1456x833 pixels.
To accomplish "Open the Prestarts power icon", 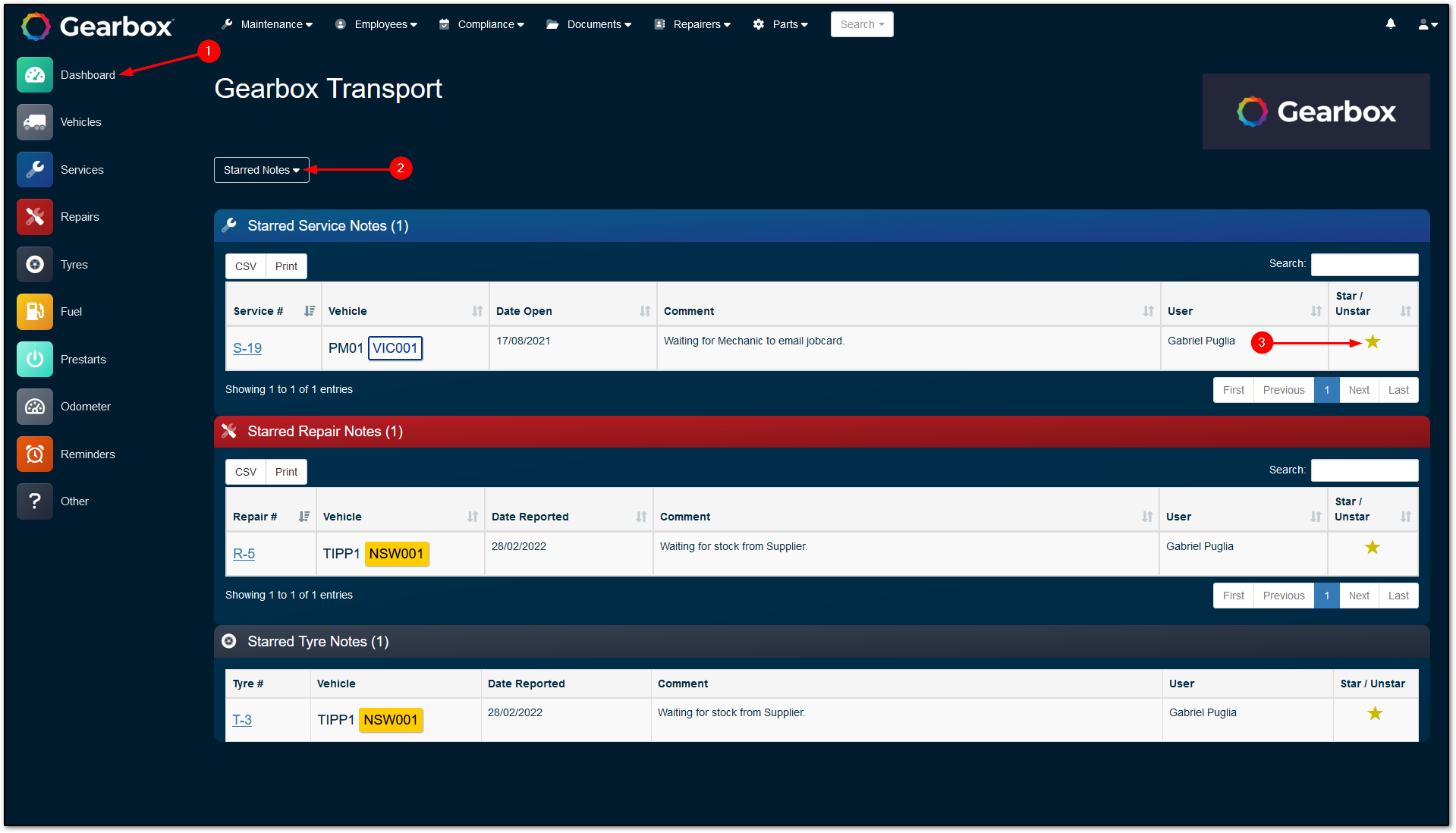I will pos(35,359).
